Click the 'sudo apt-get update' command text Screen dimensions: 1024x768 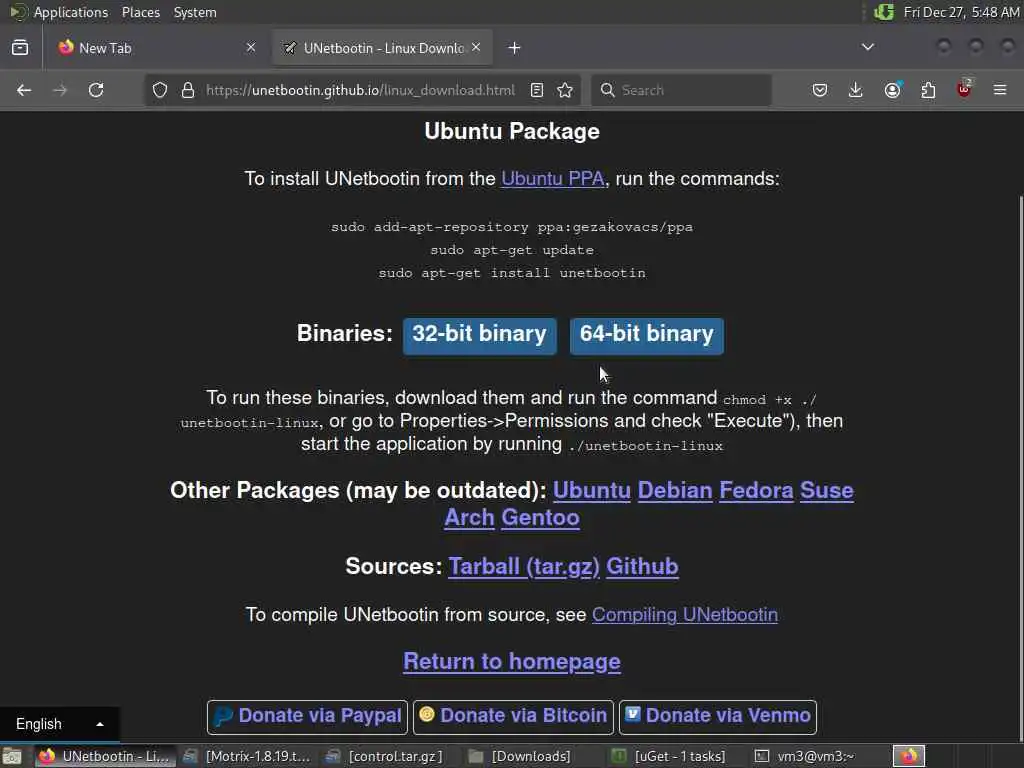(x=512, y=250)
